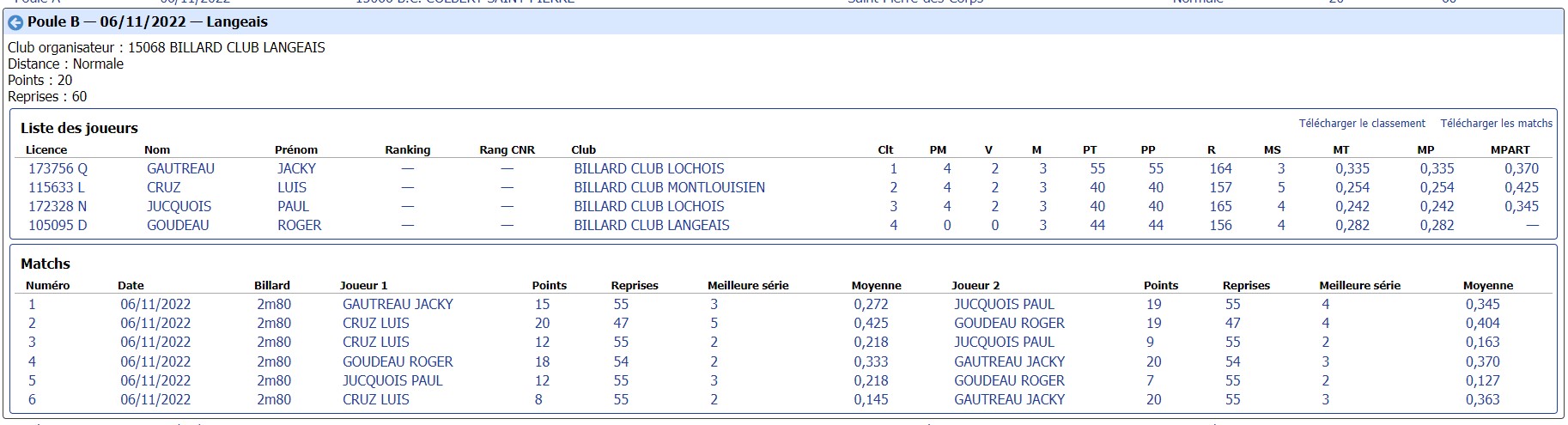Click GOUDEAU ROGER as Joueur 1 in match 4
Screen dimensions: 1568x425
398,362
